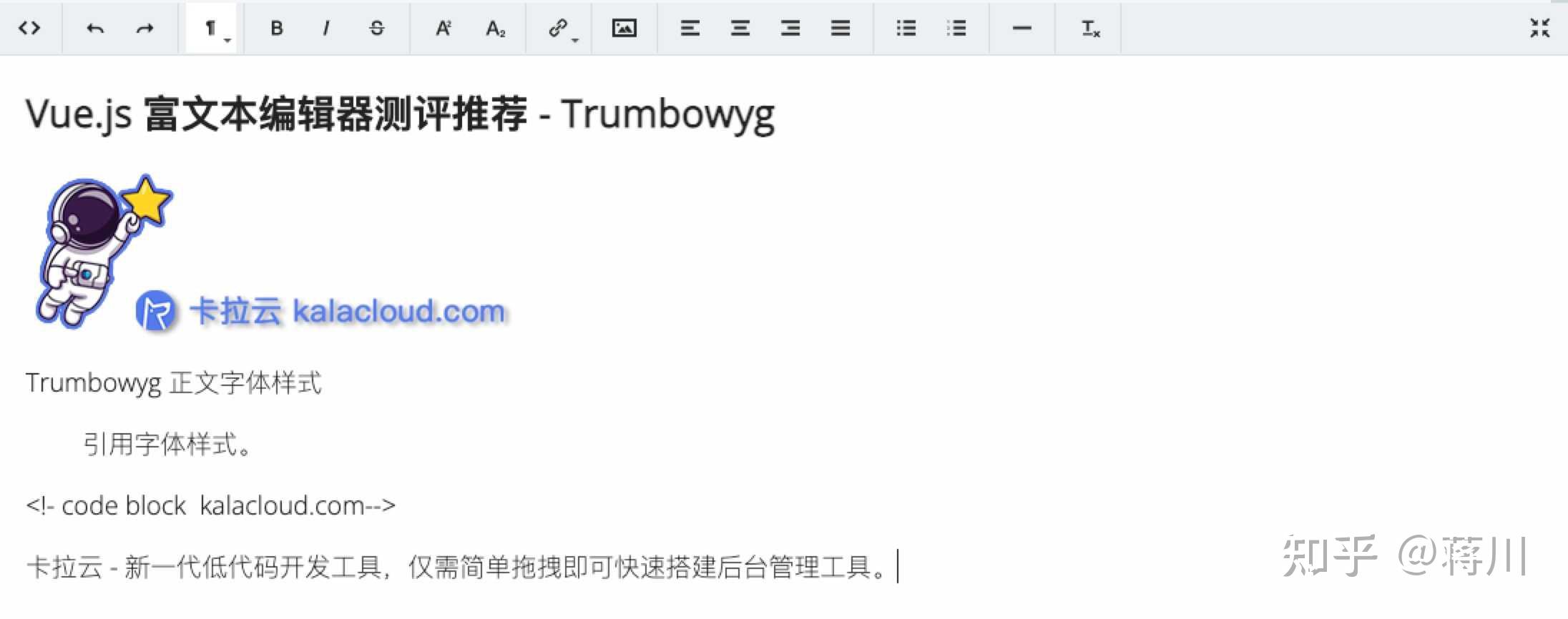This screenshot has height=619, width=1568.
Task: Click the line '<!- code block kalacloud.com-->'
Action: click(211, 506)
